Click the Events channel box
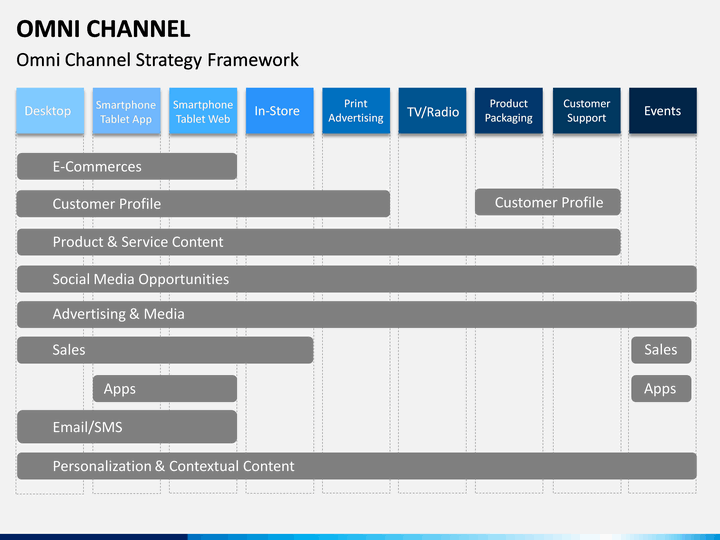This screenshot has height=540, width=720. coord(663,111)
